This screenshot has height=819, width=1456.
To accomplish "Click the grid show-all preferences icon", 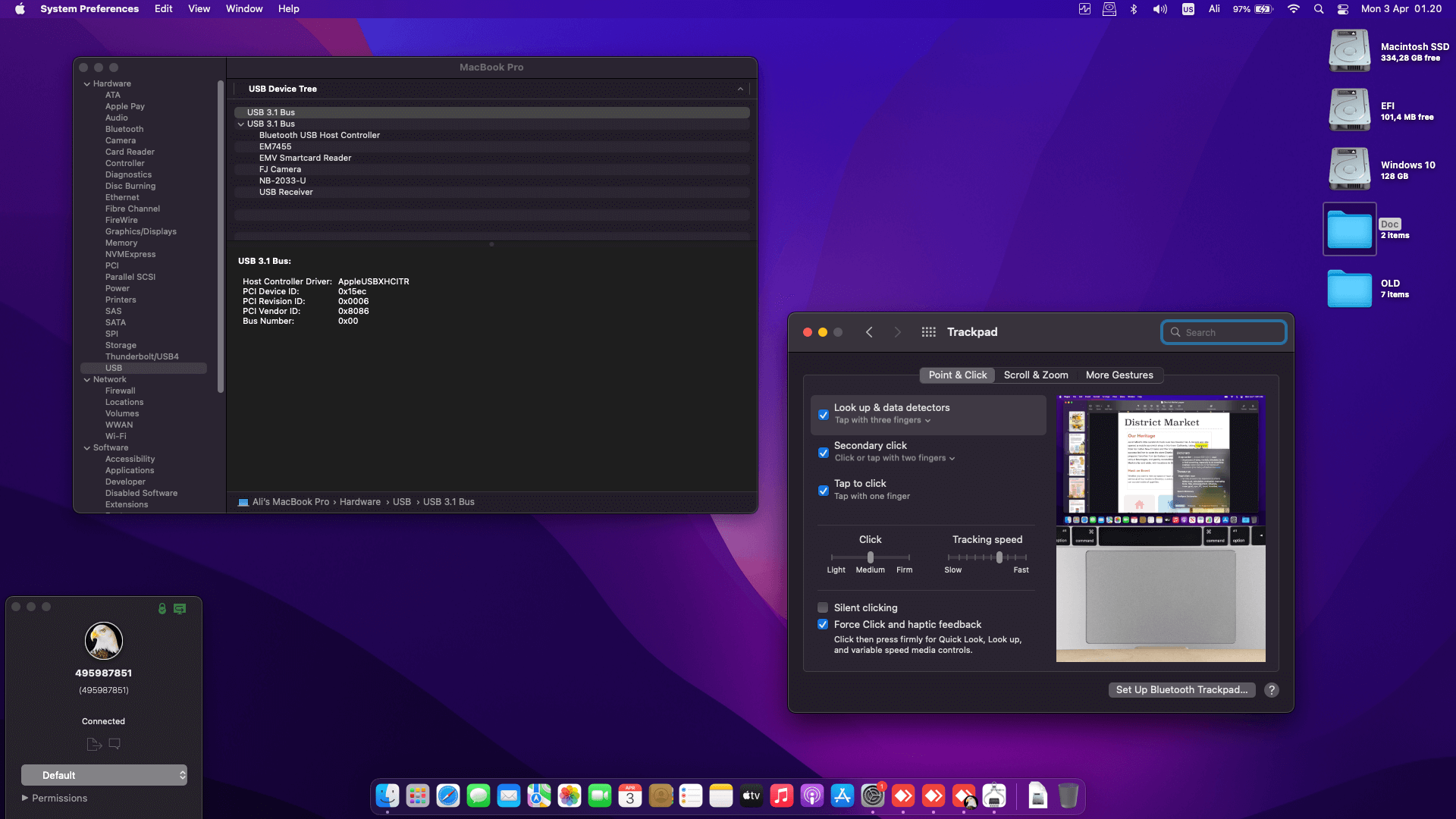I will (928, 332).
